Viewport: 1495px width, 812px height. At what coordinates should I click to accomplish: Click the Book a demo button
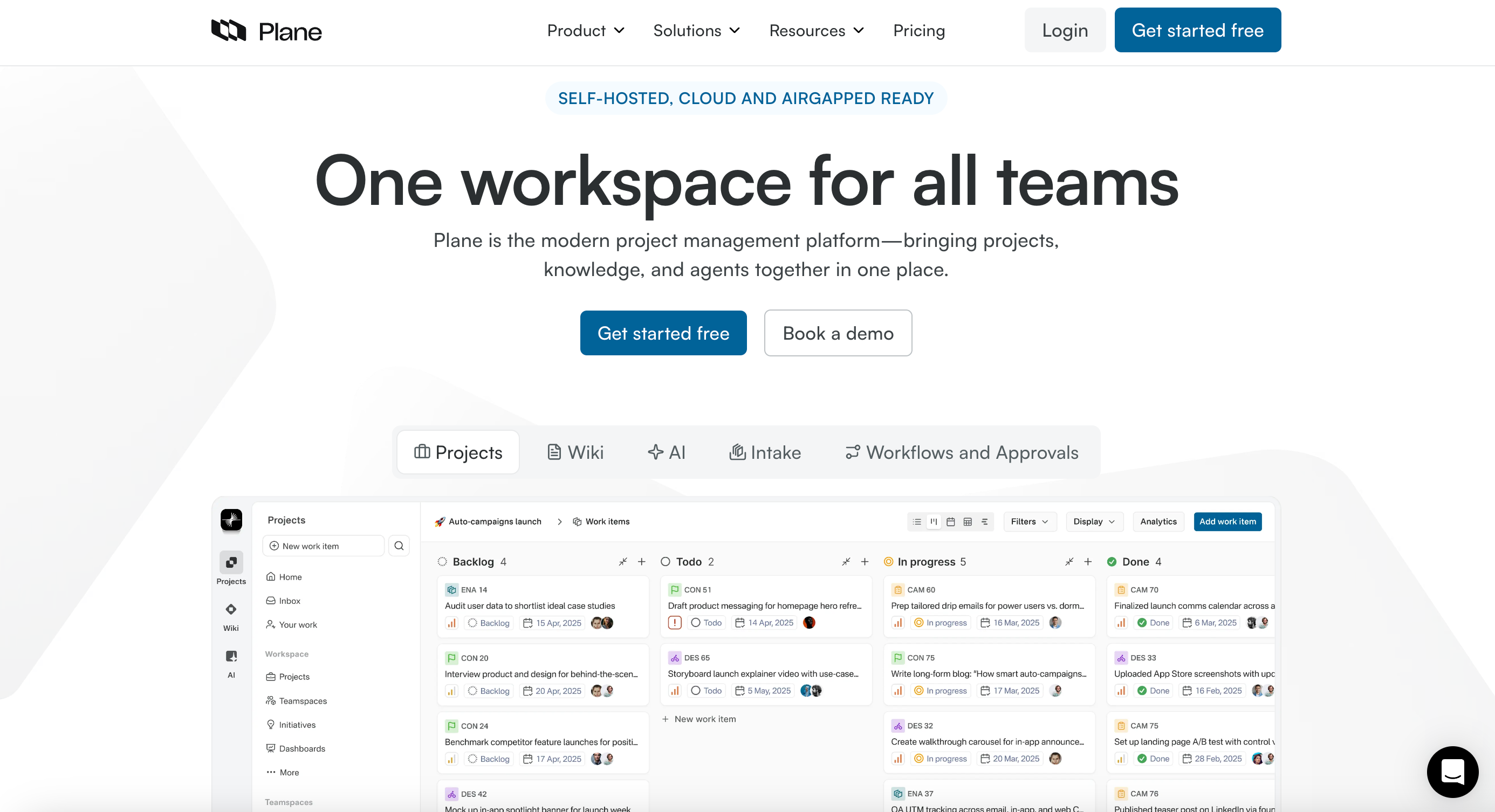pyautogui.click(x=838, y=333)
